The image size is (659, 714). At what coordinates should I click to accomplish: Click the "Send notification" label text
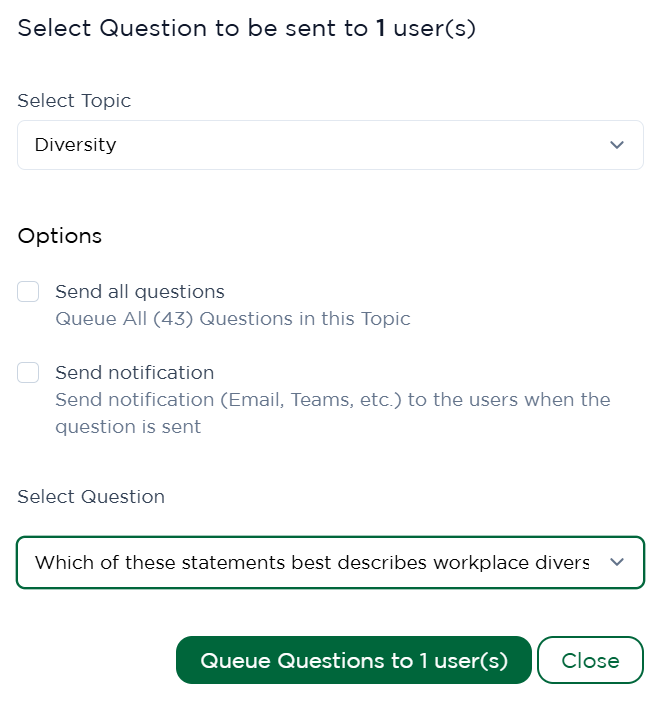135,373
